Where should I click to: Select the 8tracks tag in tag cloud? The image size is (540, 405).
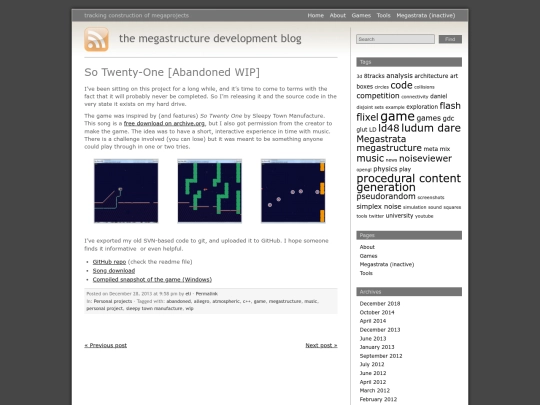coord(374,76)
